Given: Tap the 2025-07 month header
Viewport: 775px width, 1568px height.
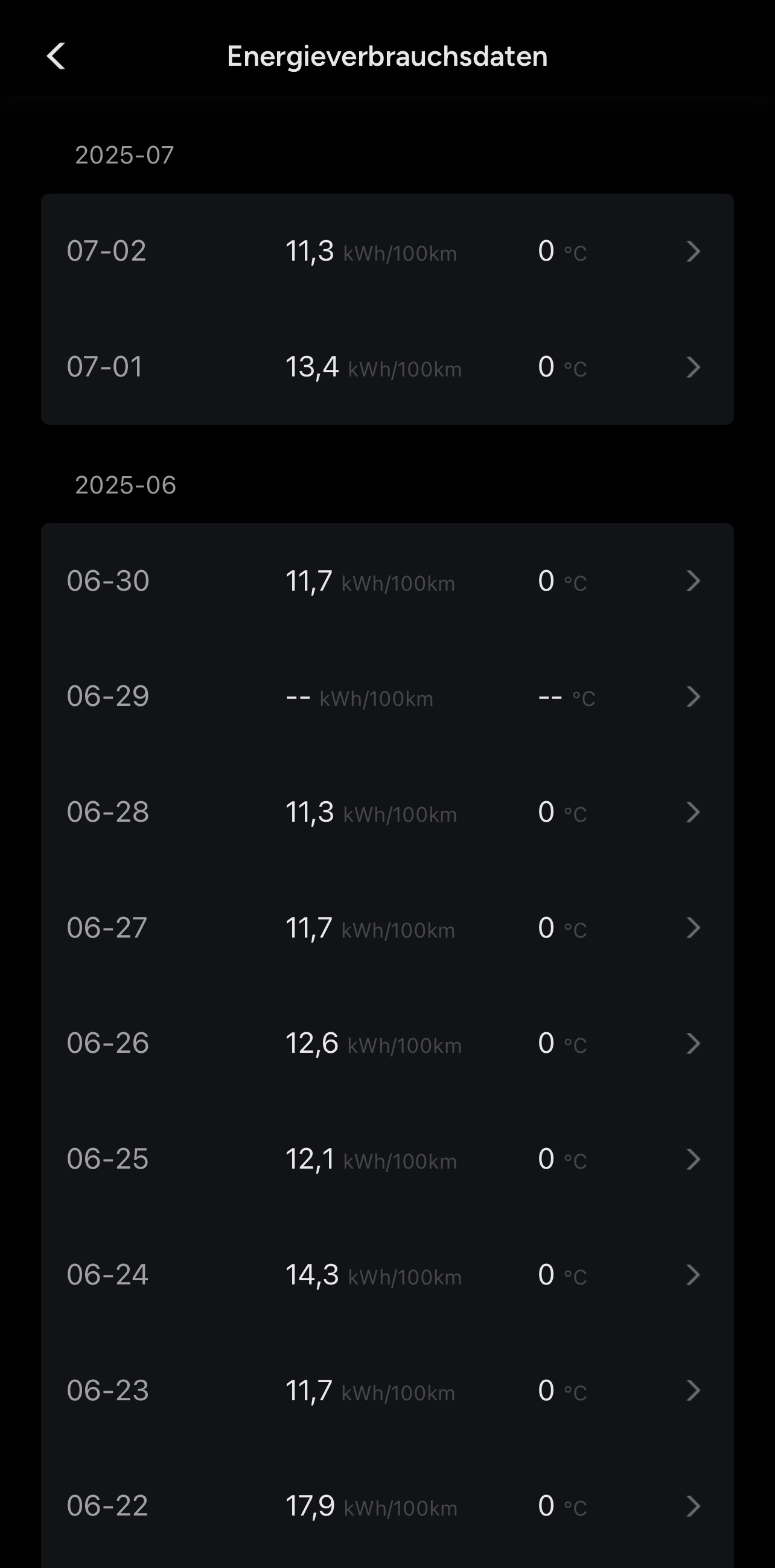Looking at the screenshot, I should coord(124,155).
